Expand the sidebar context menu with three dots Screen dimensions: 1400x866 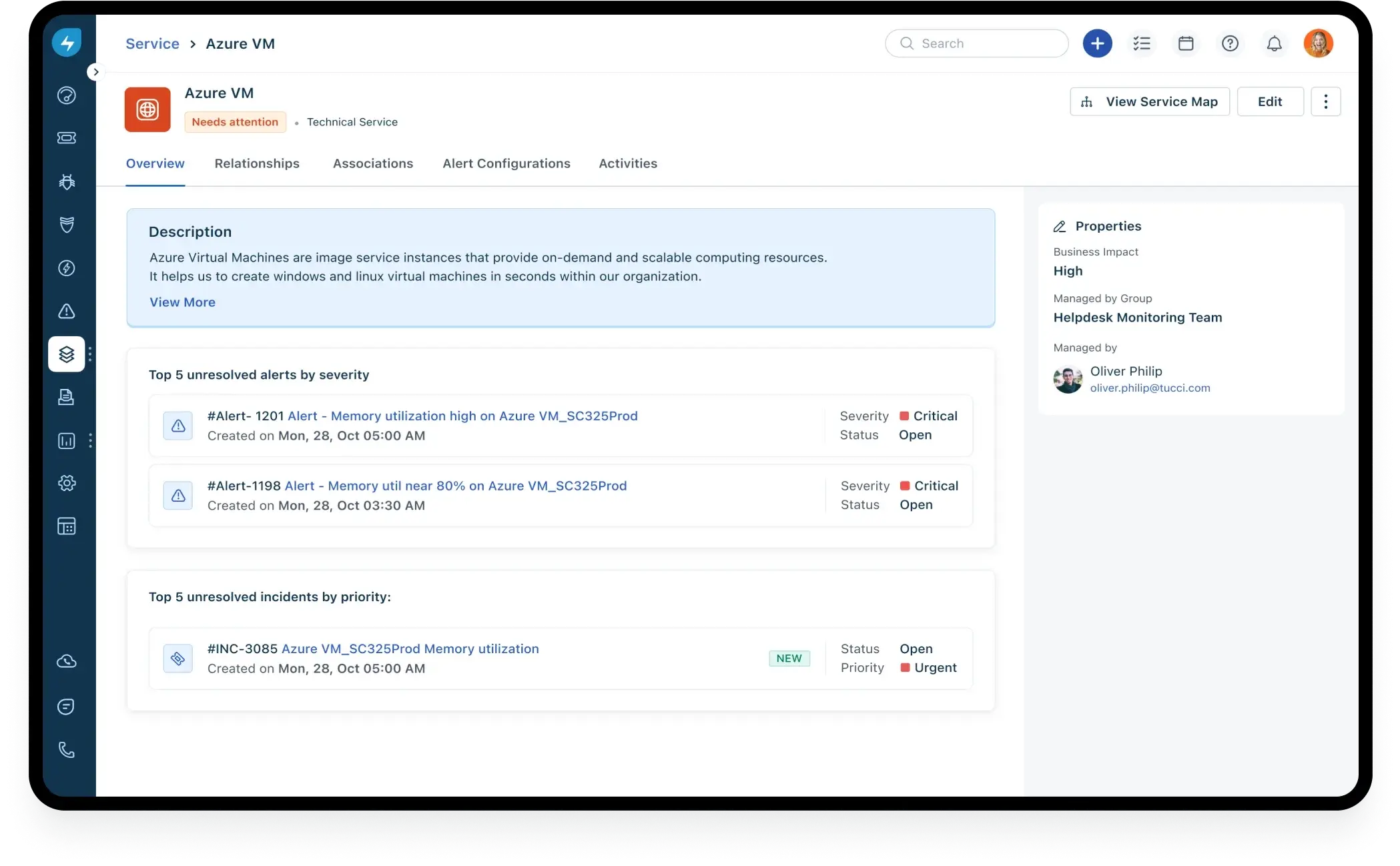(x=90, y=354)
